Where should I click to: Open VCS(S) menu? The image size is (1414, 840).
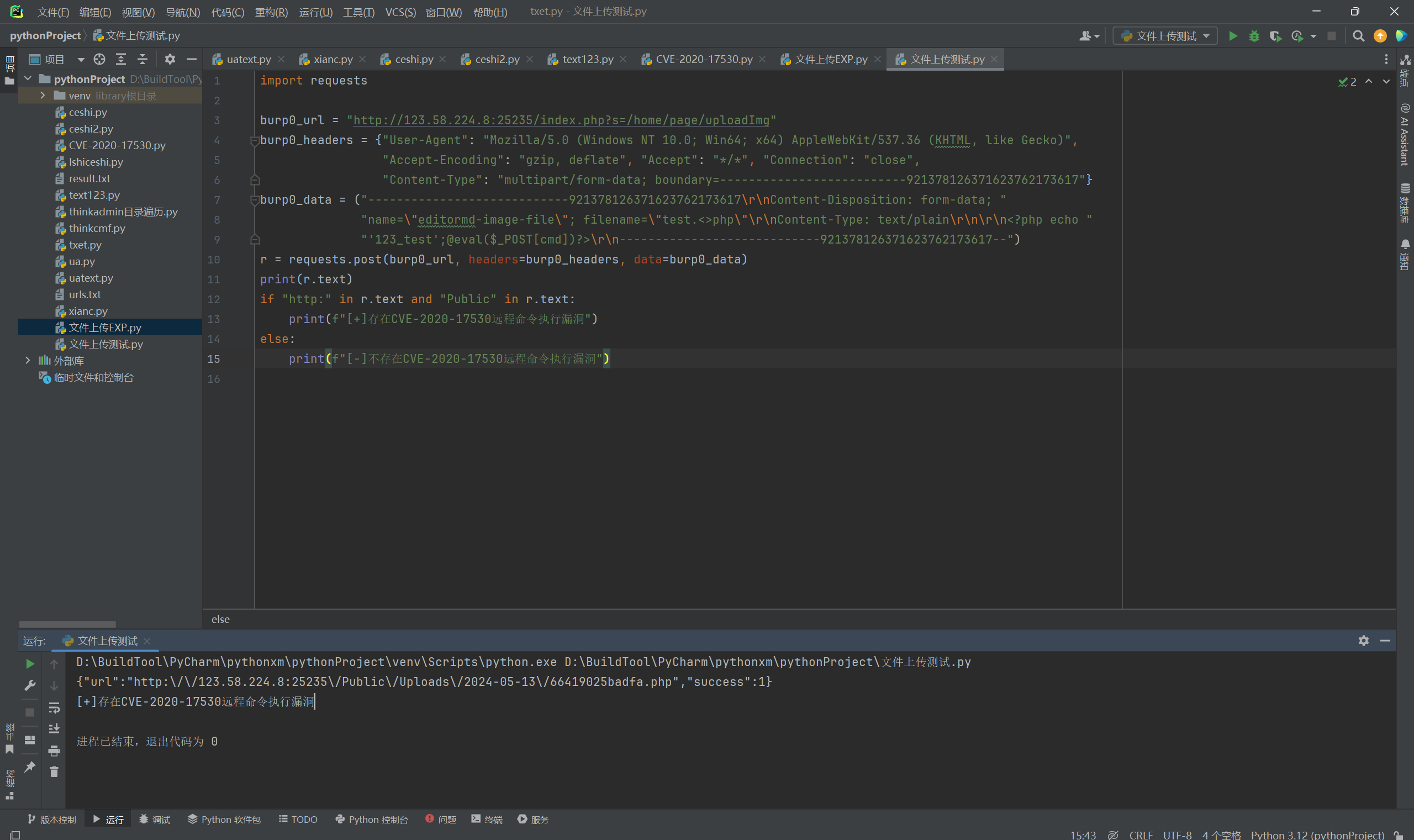(x=400, y=12)
